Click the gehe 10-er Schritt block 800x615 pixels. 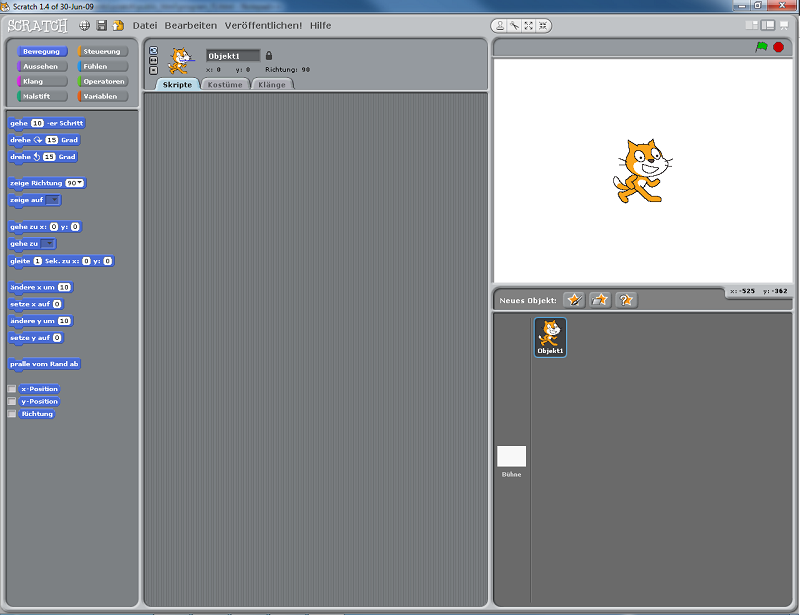tap(46, 123)
